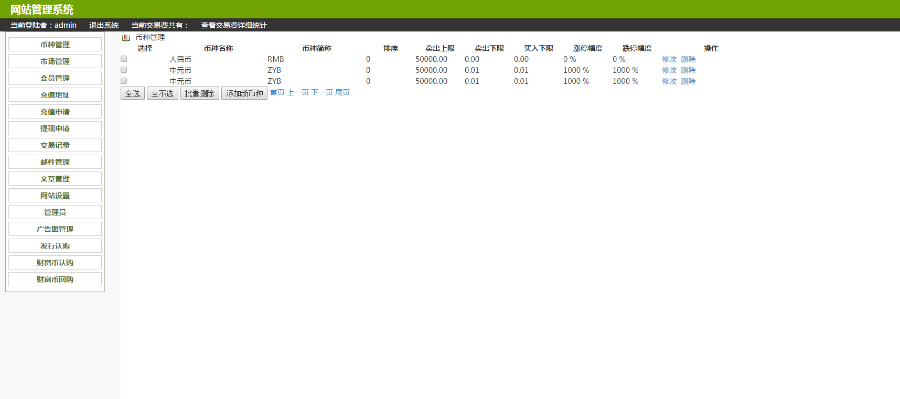Click the 买入下限 column header
900x399 pixels.
coord(538,48)
